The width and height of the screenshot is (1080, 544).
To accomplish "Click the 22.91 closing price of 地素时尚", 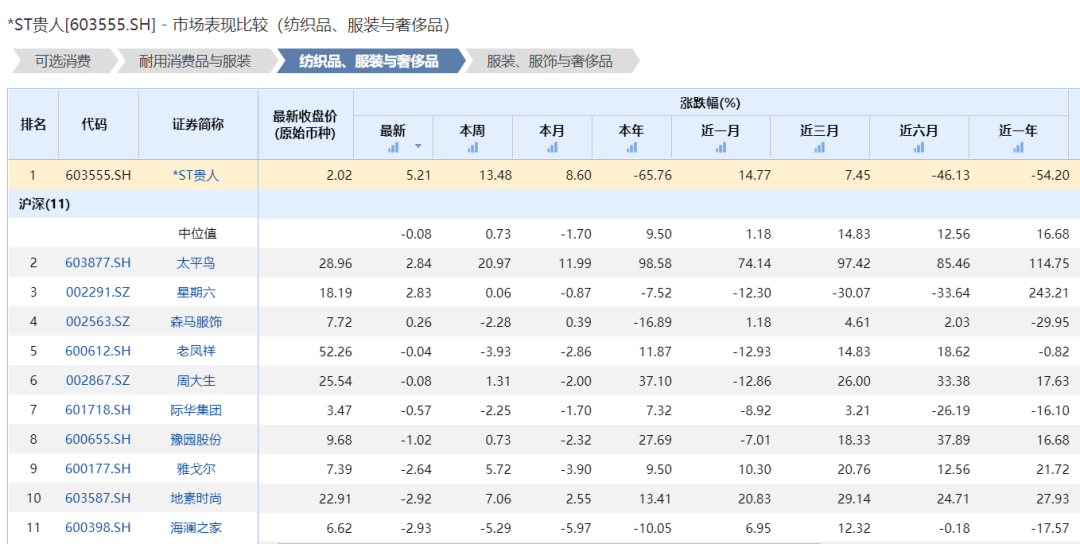I will coord(337,499).
